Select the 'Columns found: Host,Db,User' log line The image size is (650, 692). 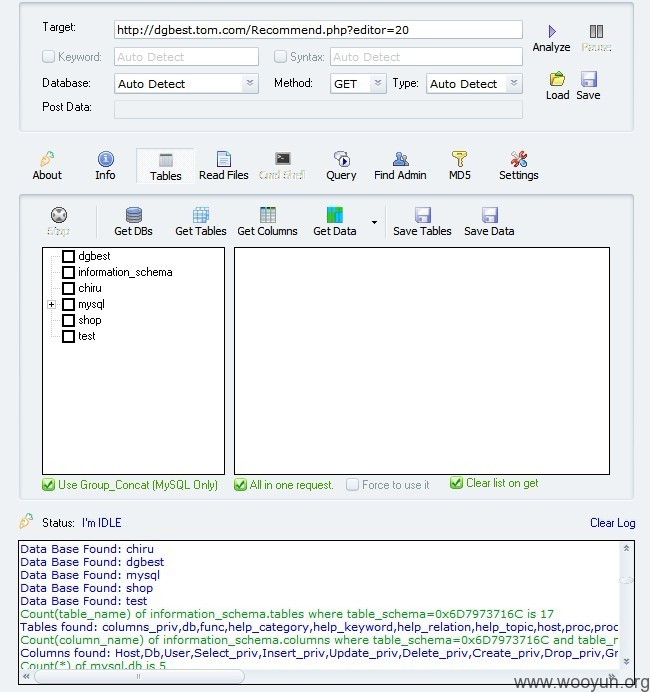[x=319, y=653]
